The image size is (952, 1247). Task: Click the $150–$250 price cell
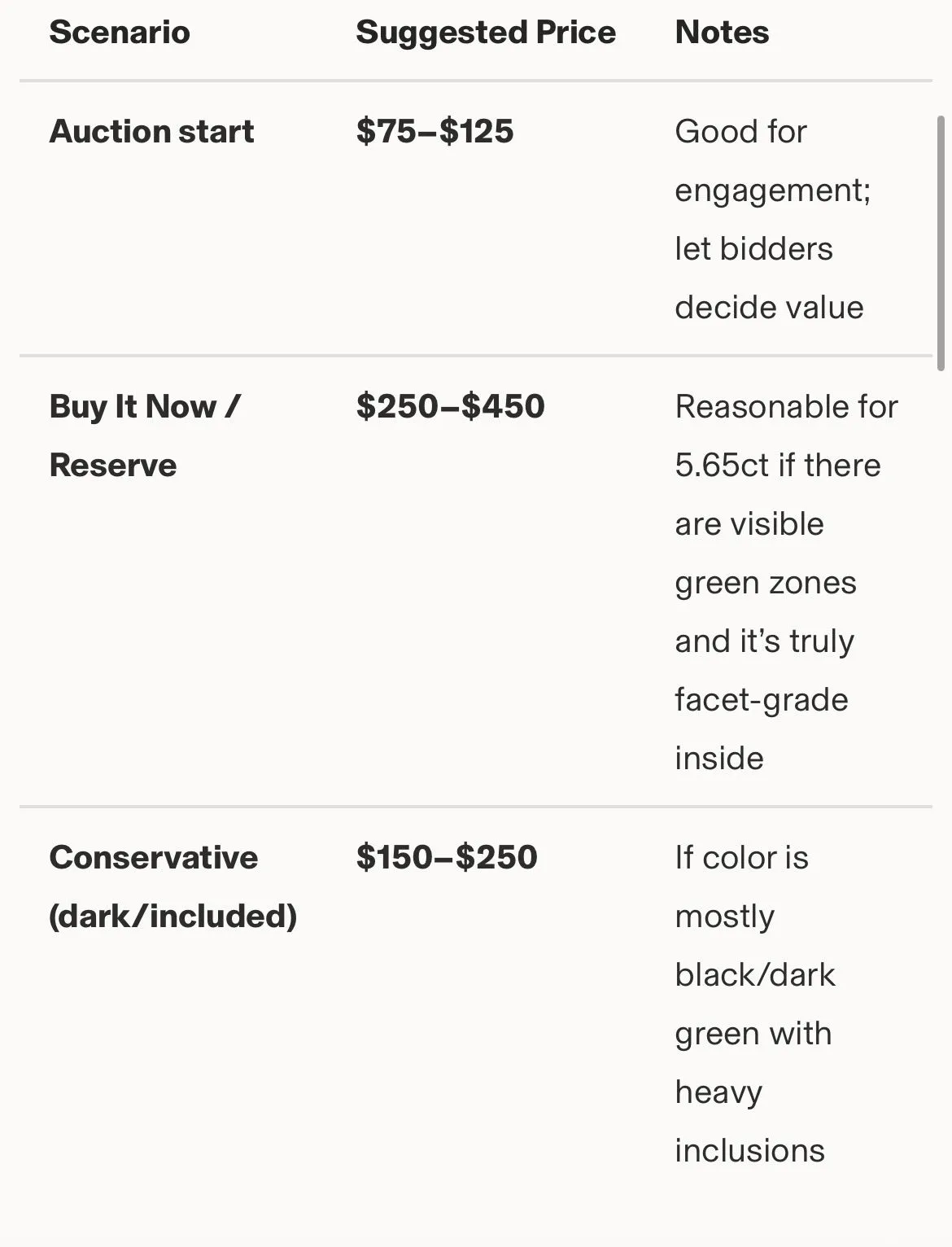(447, 857)
